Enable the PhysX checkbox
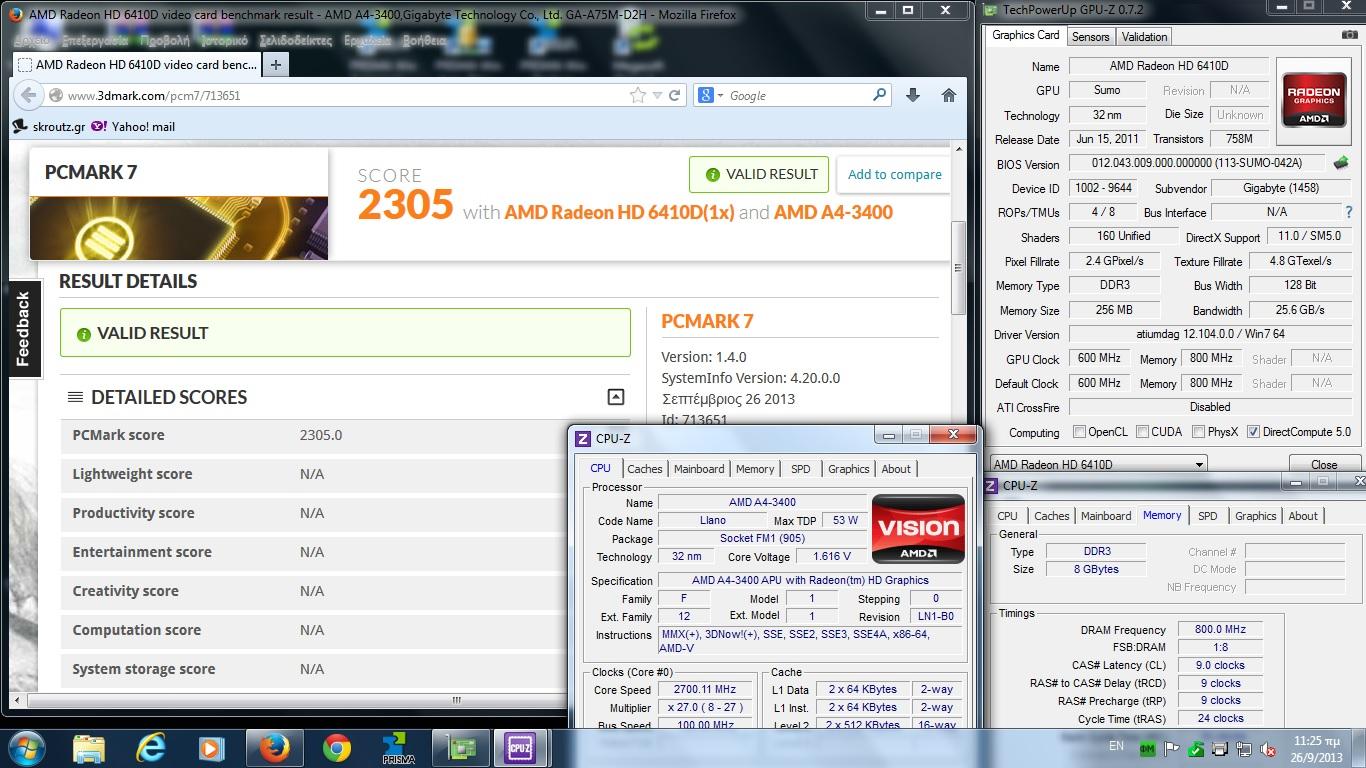The image size is (1366, 768). (x=1198, y=432)
